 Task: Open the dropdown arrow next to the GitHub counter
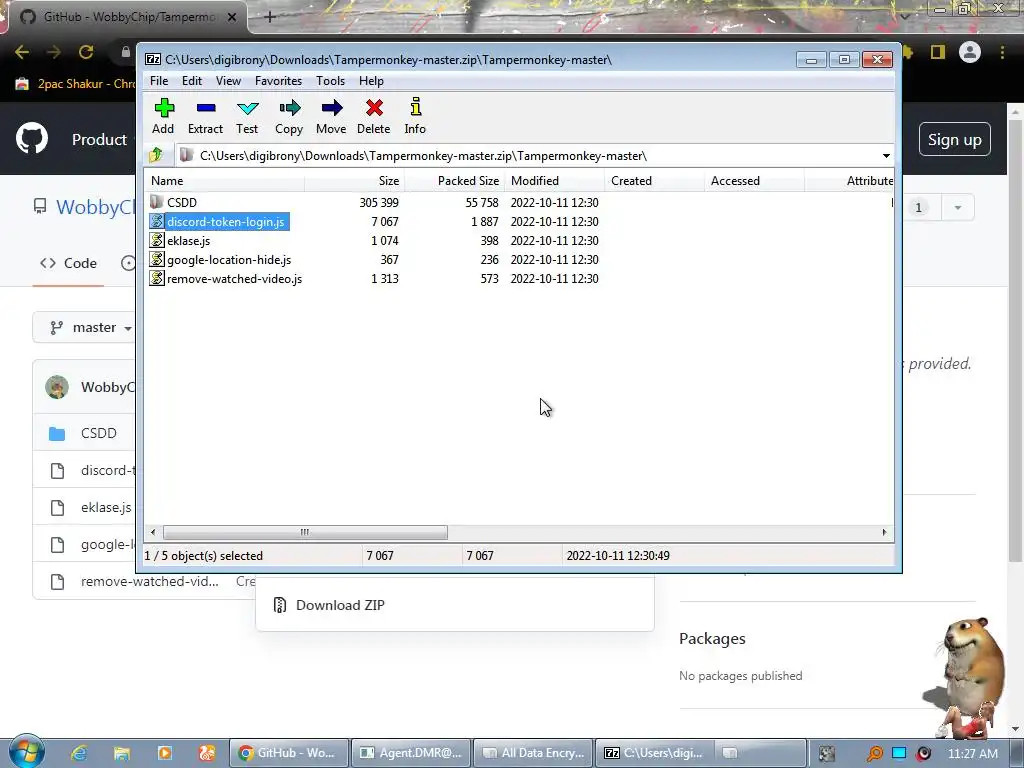[x=957, y=208]
